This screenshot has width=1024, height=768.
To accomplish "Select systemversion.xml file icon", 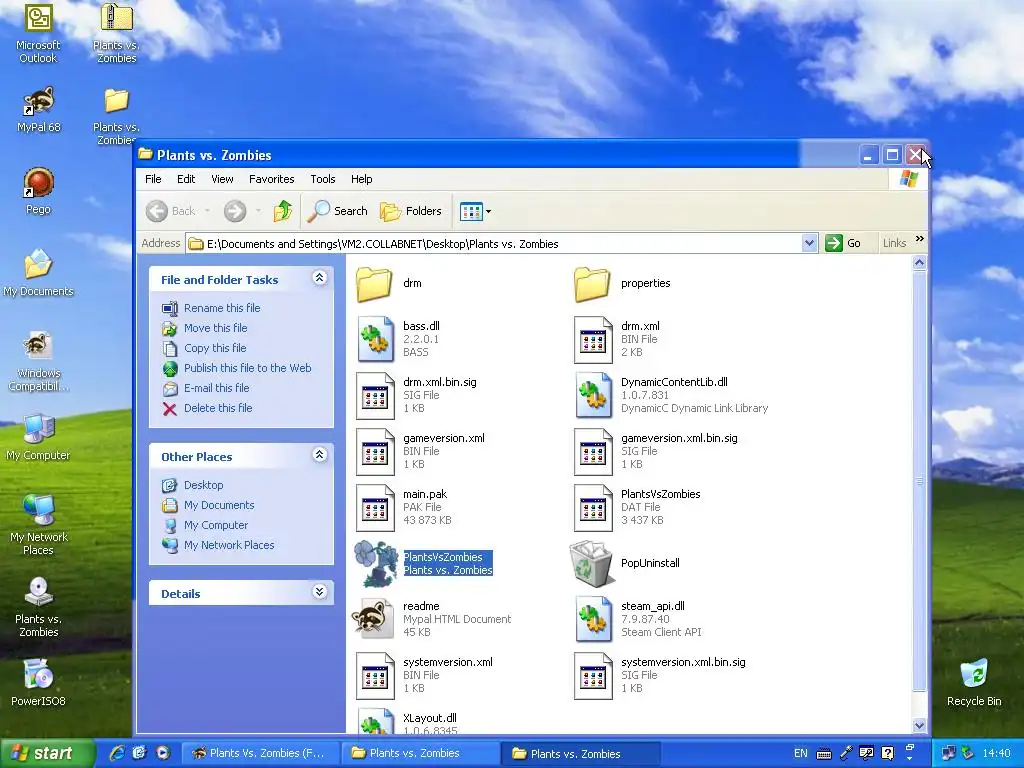I will (x=375, y=675).
